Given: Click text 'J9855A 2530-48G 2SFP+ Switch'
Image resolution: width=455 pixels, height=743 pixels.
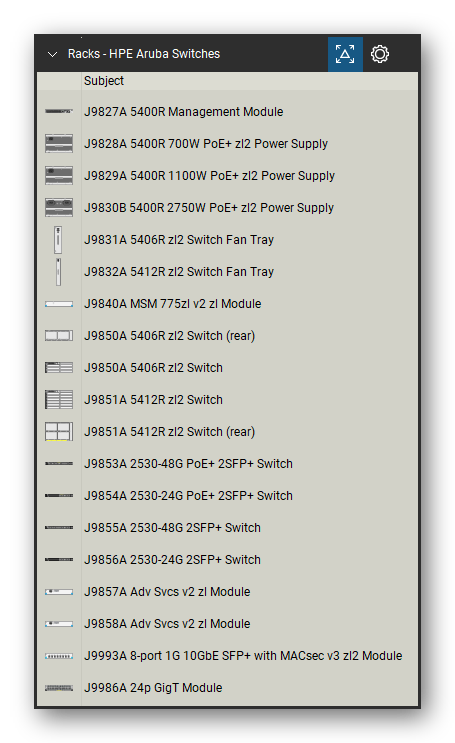Looking at the screenshot, I should [172, 528].
